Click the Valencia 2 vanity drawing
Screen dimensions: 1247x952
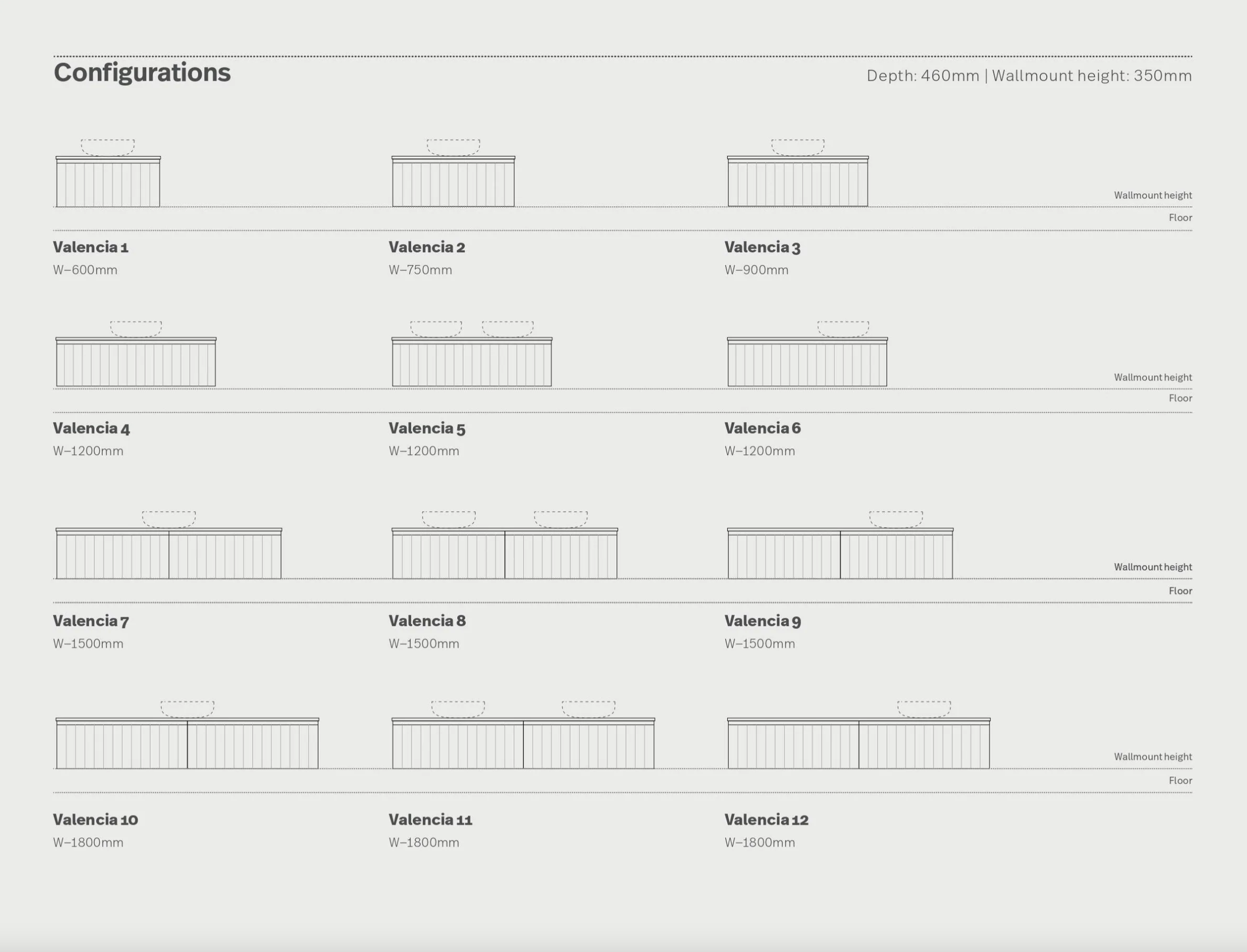pos(453,181)
